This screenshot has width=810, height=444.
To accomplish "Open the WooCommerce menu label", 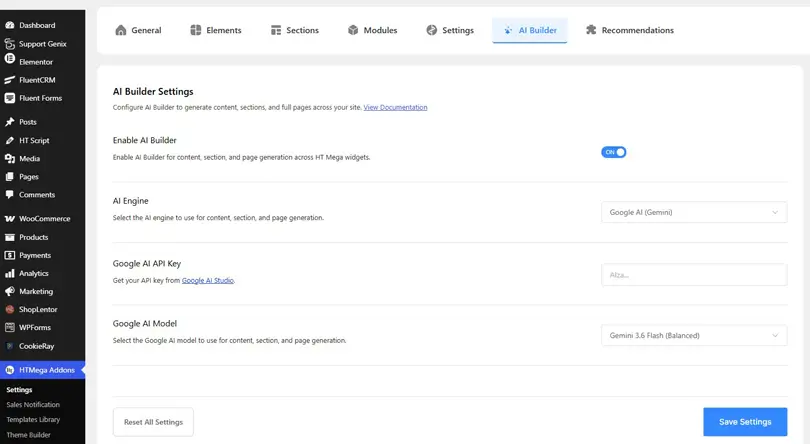I will click(44, 219).
